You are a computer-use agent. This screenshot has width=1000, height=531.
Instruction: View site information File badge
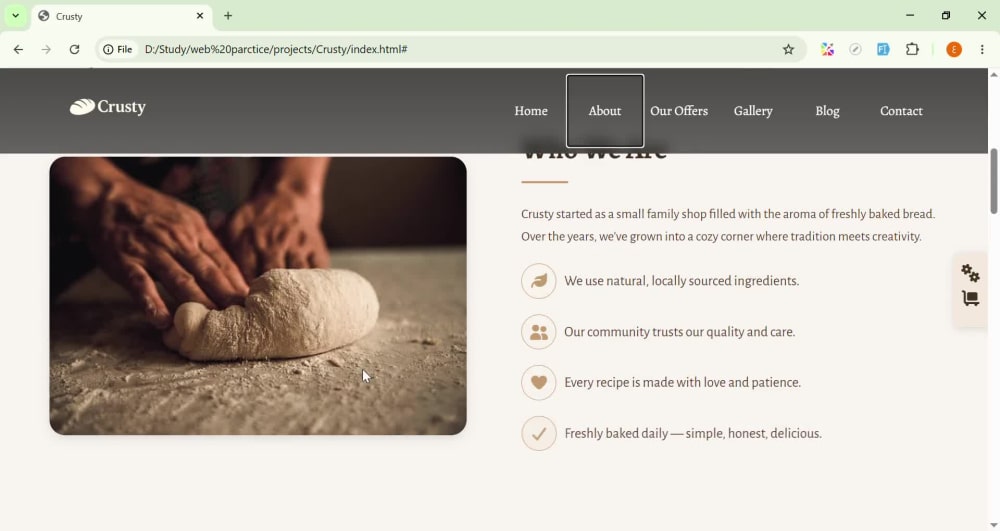tap(119, 50)
